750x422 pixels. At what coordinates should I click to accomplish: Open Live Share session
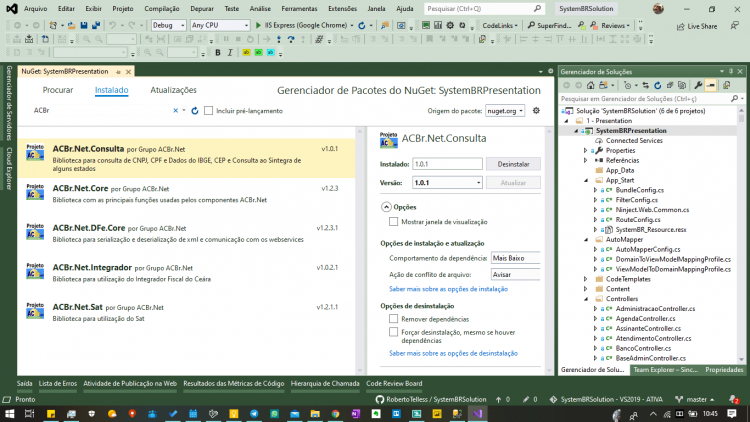pyautogui.click(x=697, y=26)
